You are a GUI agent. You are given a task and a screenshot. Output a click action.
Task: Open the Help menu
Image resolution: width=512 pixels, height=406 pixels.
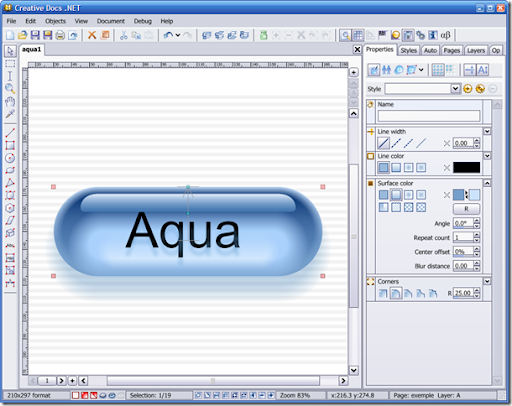click(x=167, y=21)
